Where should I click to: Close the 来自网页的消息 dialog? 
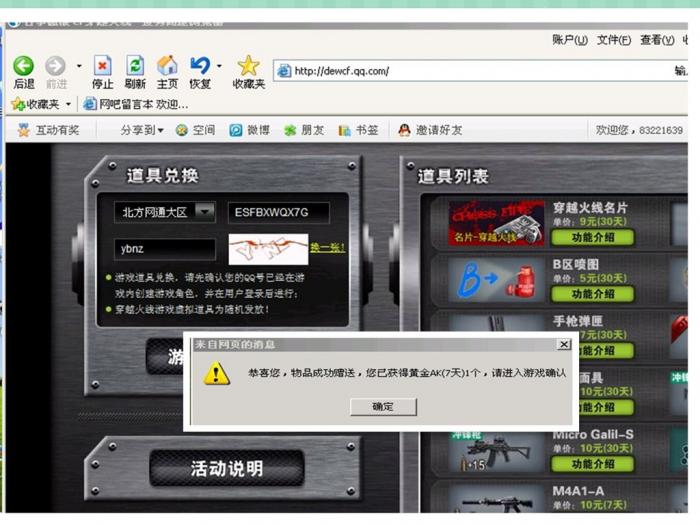click(564, 344)
